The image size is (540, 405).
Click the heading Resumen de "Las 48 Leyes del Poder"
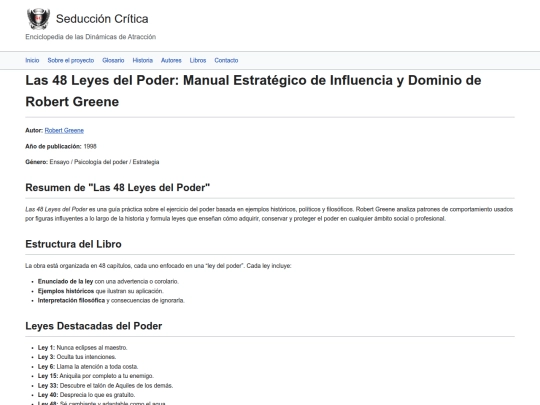click(x=117, y=188)
